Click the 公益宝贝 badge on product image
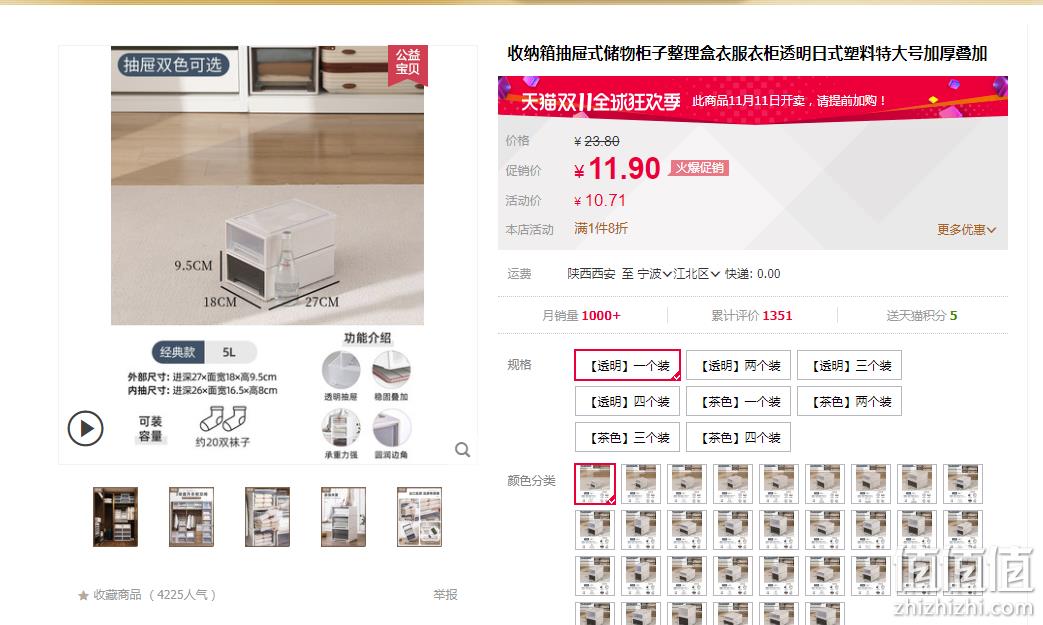This screenshot has width=1043, height=625. pyautogui.click(x=408, y=64)
